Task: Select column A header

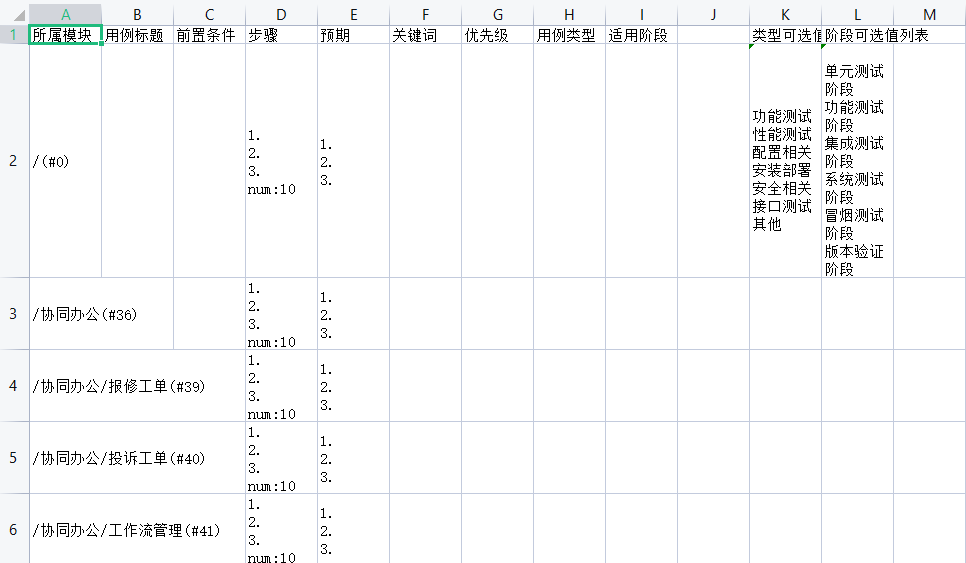Action: pos(65,14)
